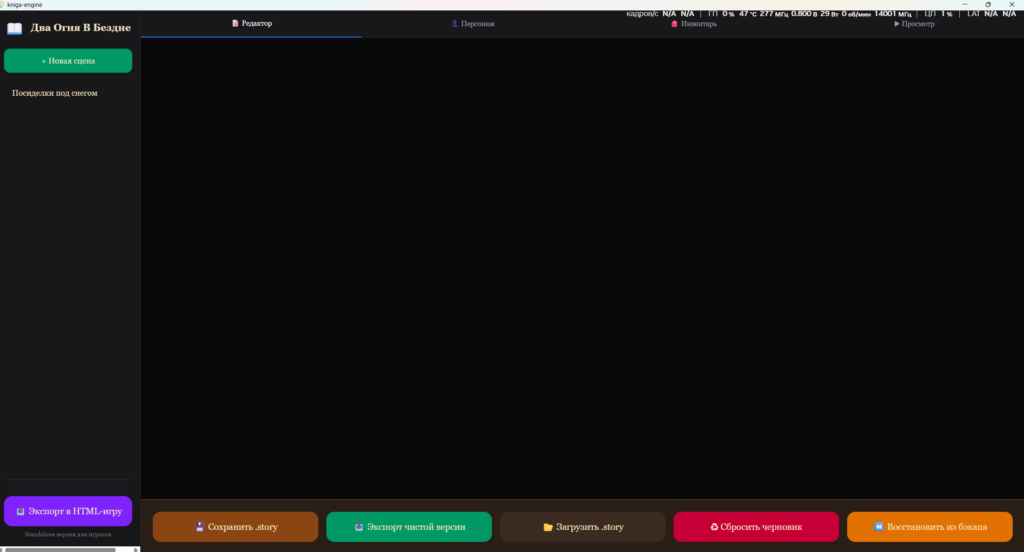
Task: Click the sidebar horizontal scrollbar thumb
Action: (60, 548)
